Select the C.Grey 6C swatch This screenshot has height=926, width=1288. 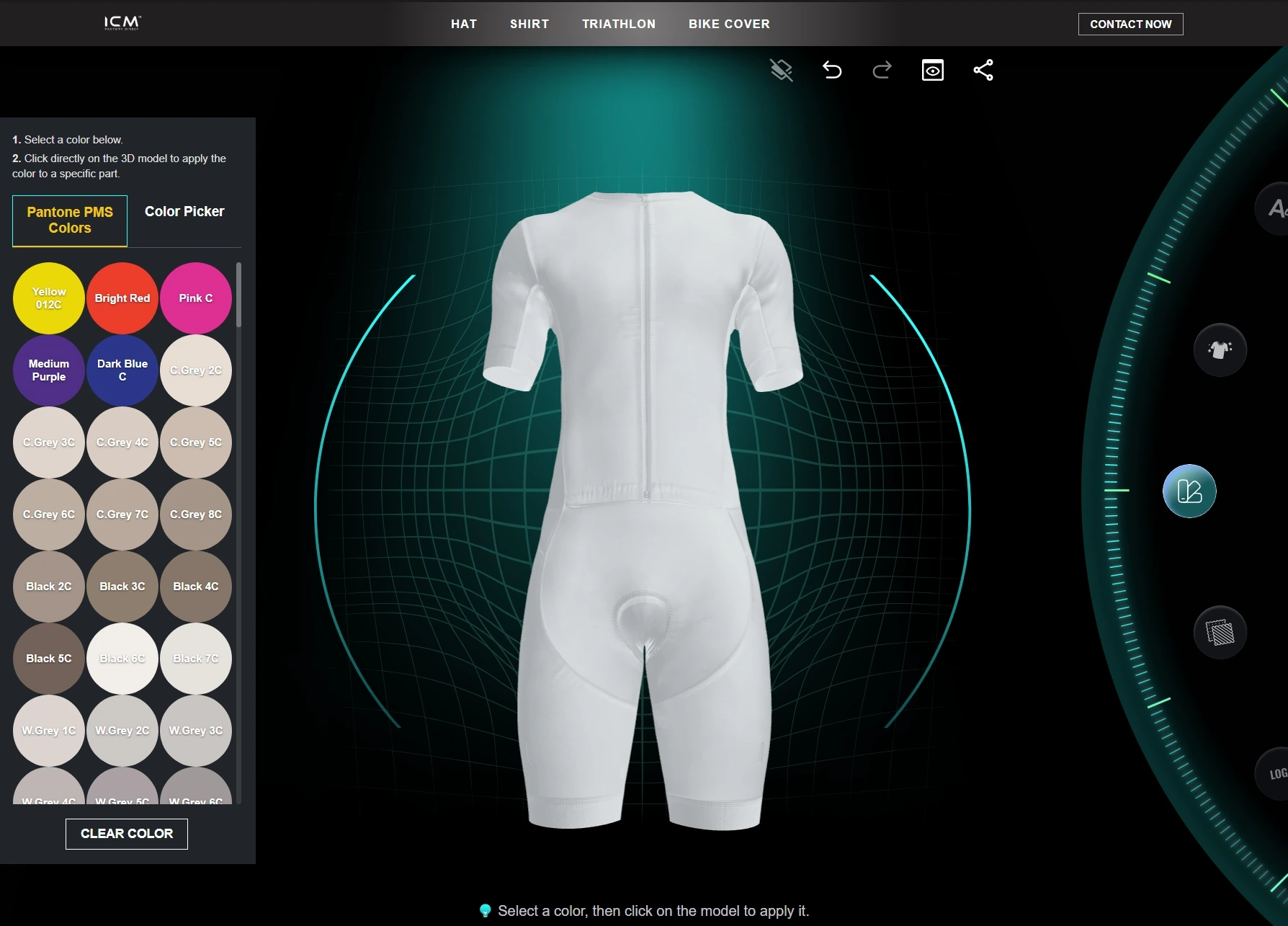click(49, 515)
